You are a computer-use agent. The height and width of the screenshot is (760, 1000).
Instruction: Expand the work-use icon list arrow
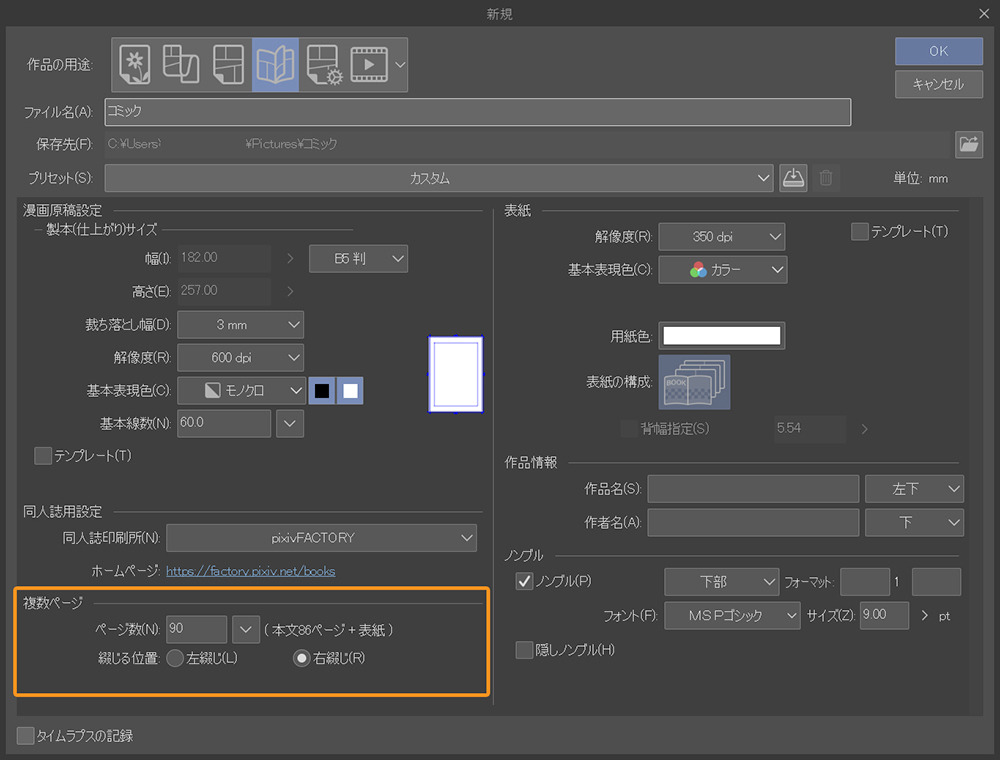pos(400,64)
